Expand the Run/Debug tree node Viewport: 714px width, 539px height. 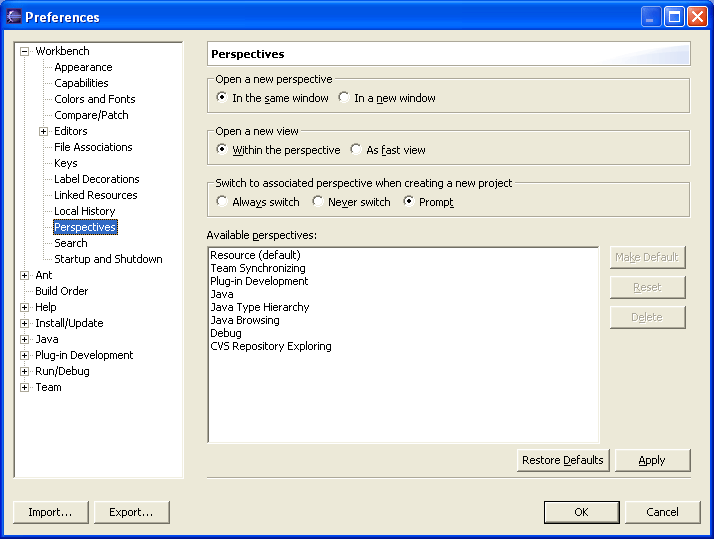25,371
